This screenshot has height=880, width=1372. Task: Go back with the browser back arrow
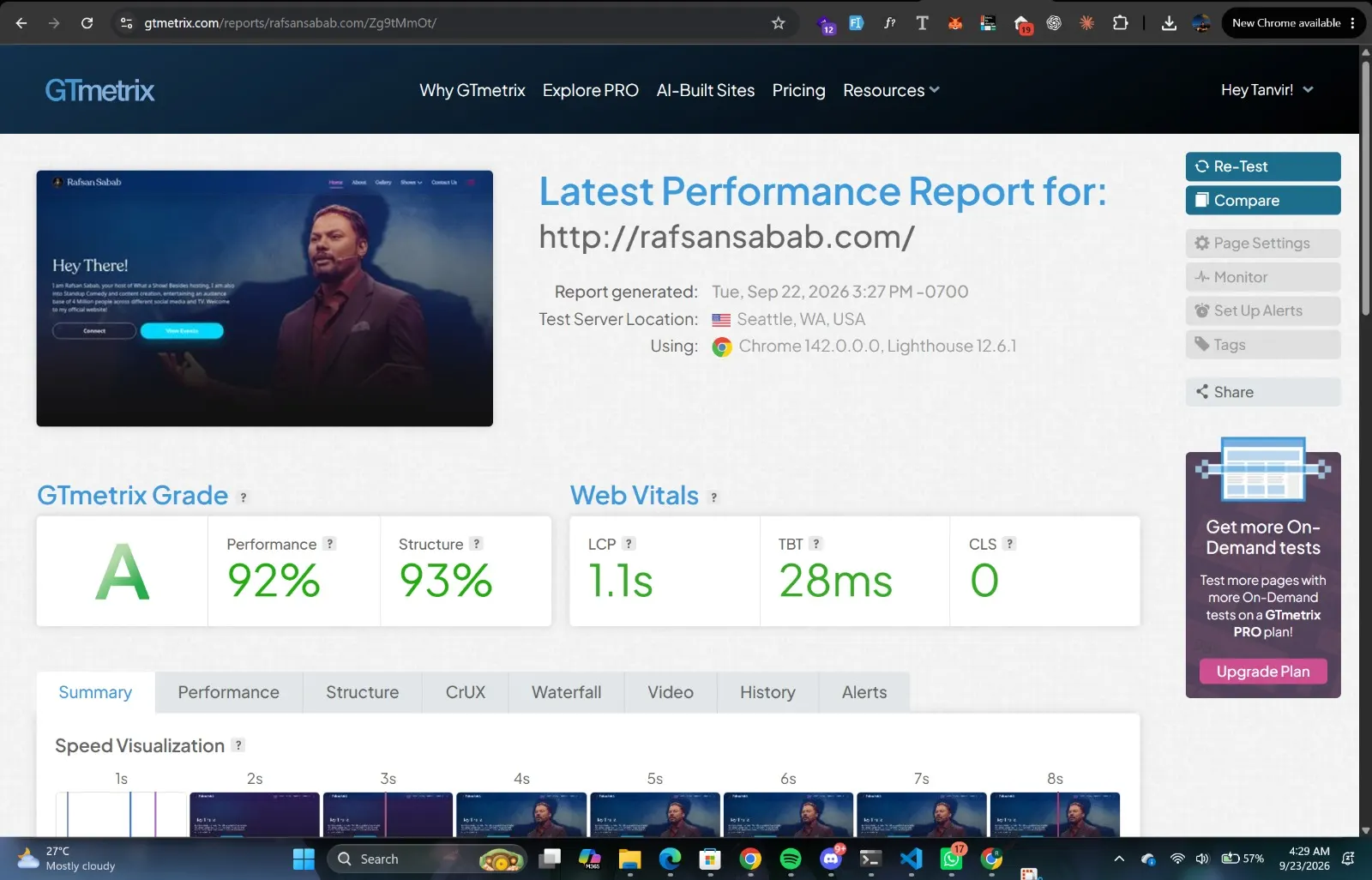click(x=21, y=23)
